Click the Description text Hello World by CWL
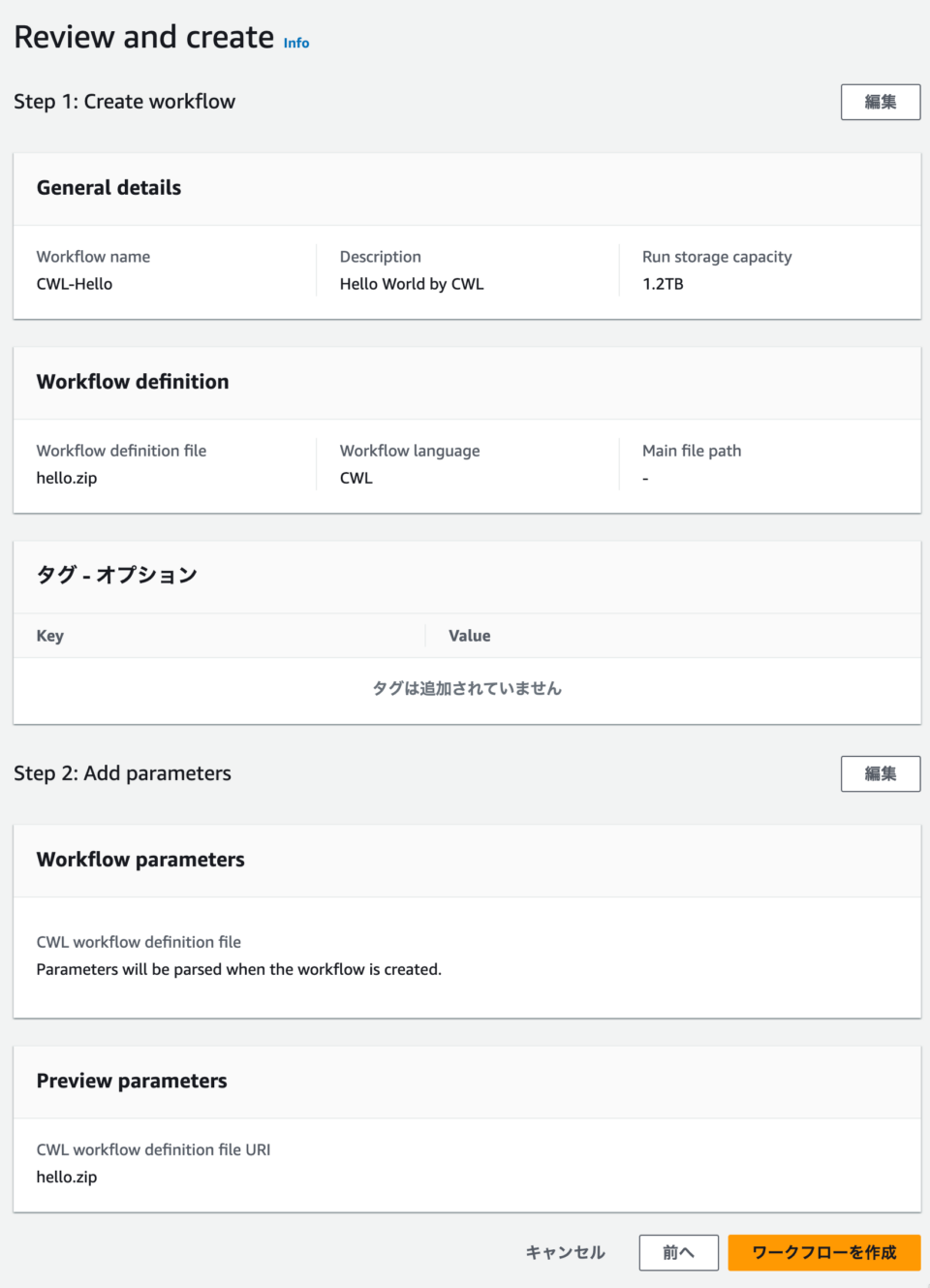 click(411, 284)
